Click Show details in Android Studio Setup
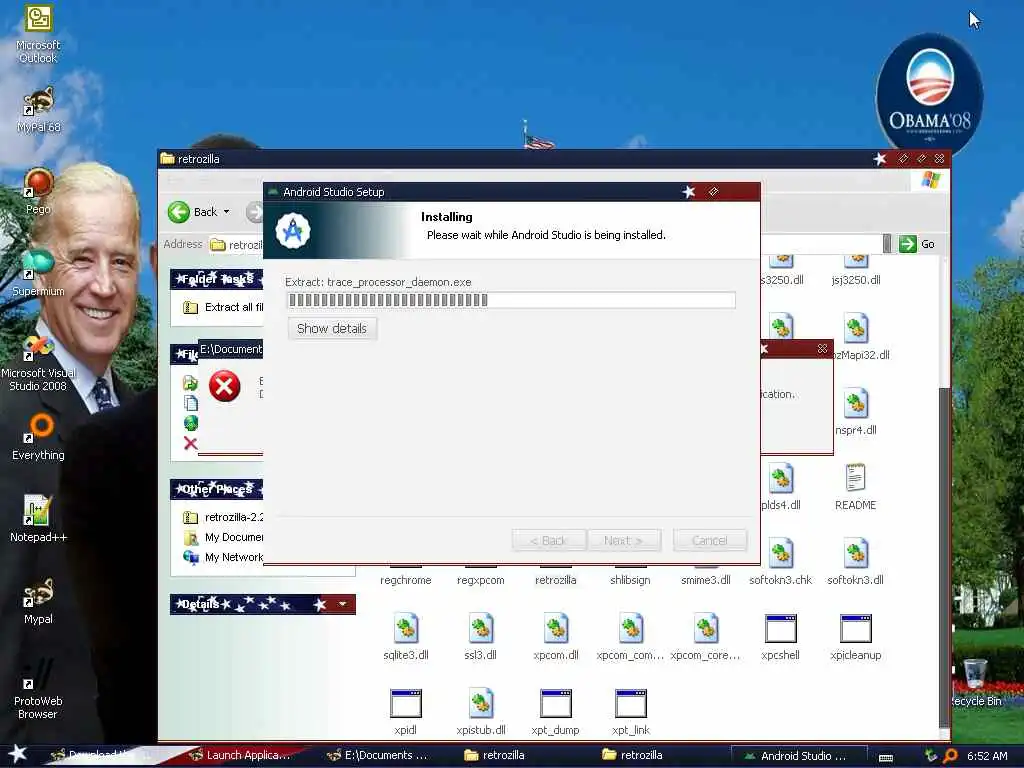 click(332, 328)
